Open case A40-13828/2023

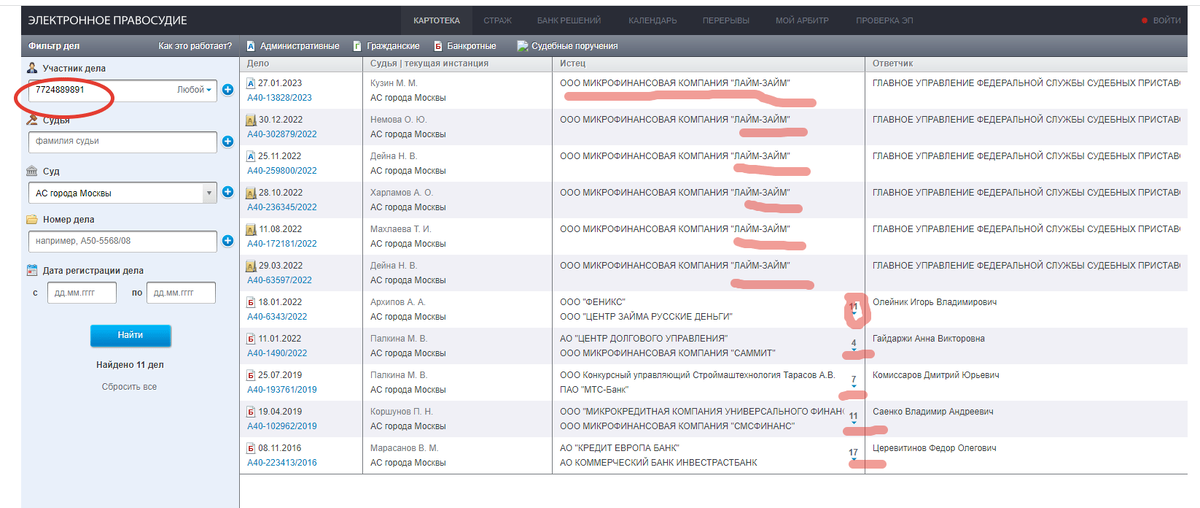click(x=280, y=98)
